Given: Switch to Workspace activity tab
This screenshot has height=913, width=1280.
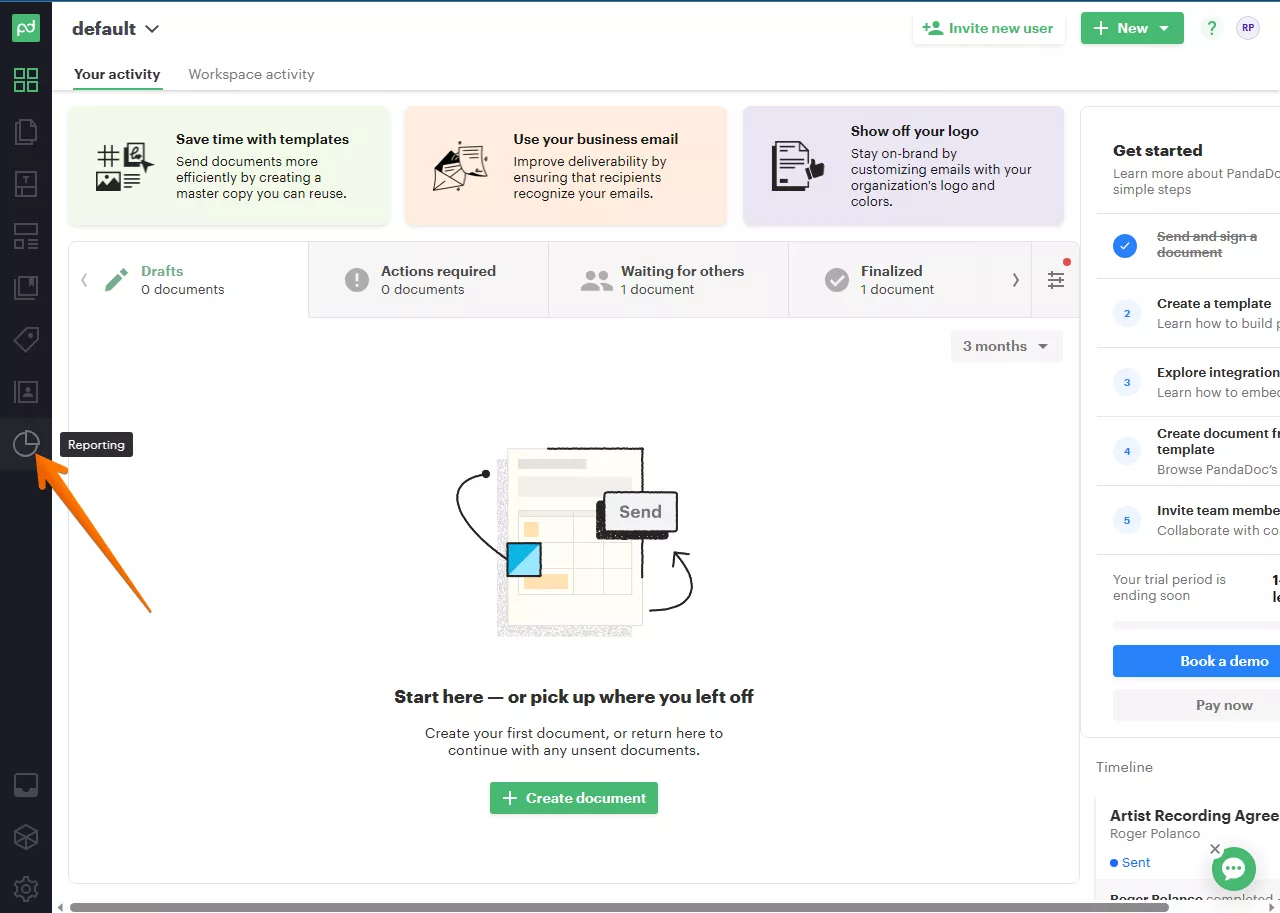Looking at the screenshot, I should 251,74.
